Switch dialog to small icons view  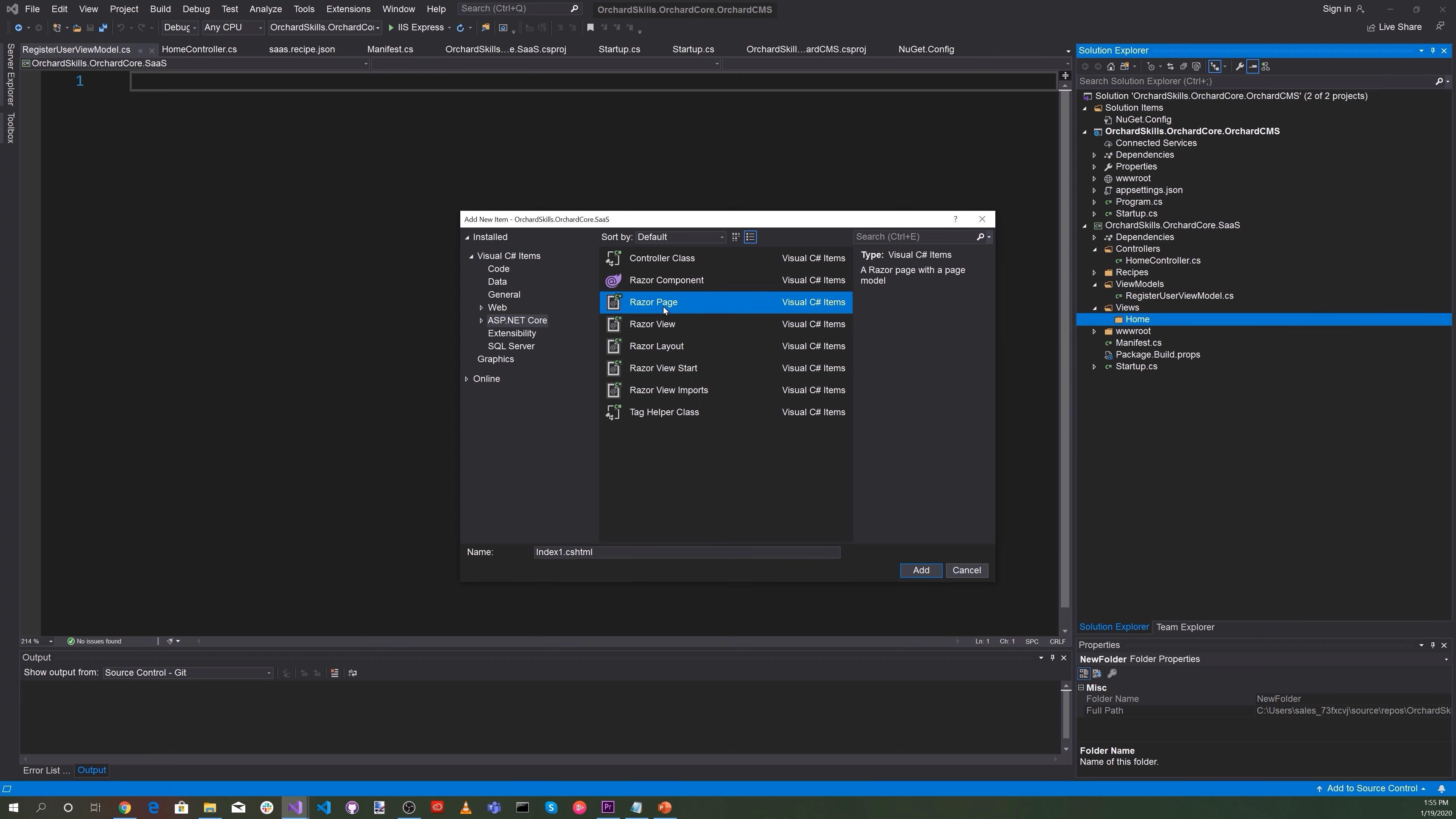click(x=735, y=237)
